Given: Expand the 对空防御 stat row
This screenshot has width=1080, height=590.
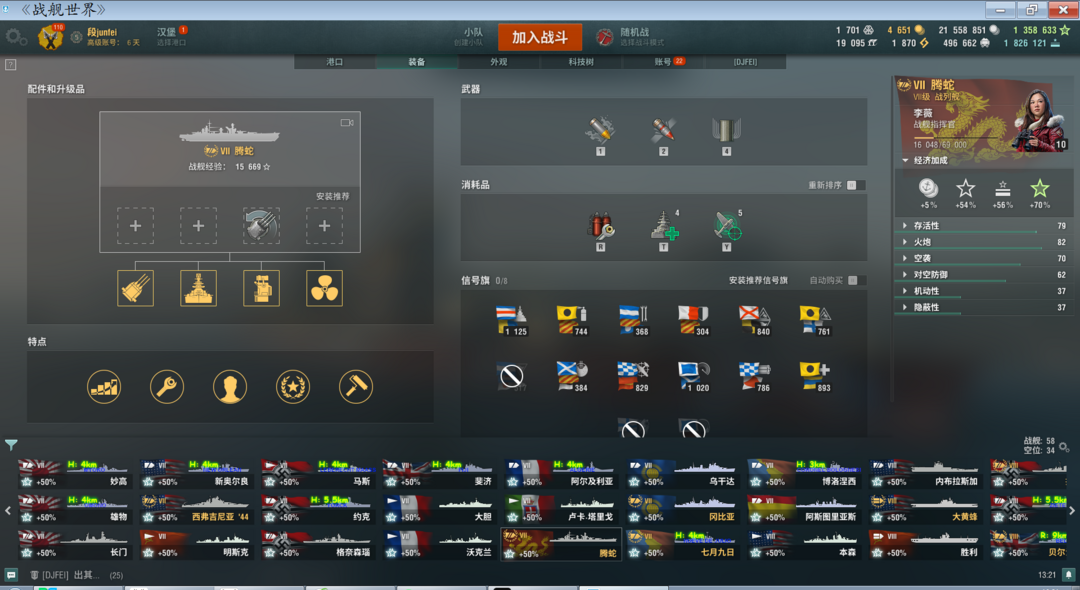Looking at the screenshot, I should 985,275.
